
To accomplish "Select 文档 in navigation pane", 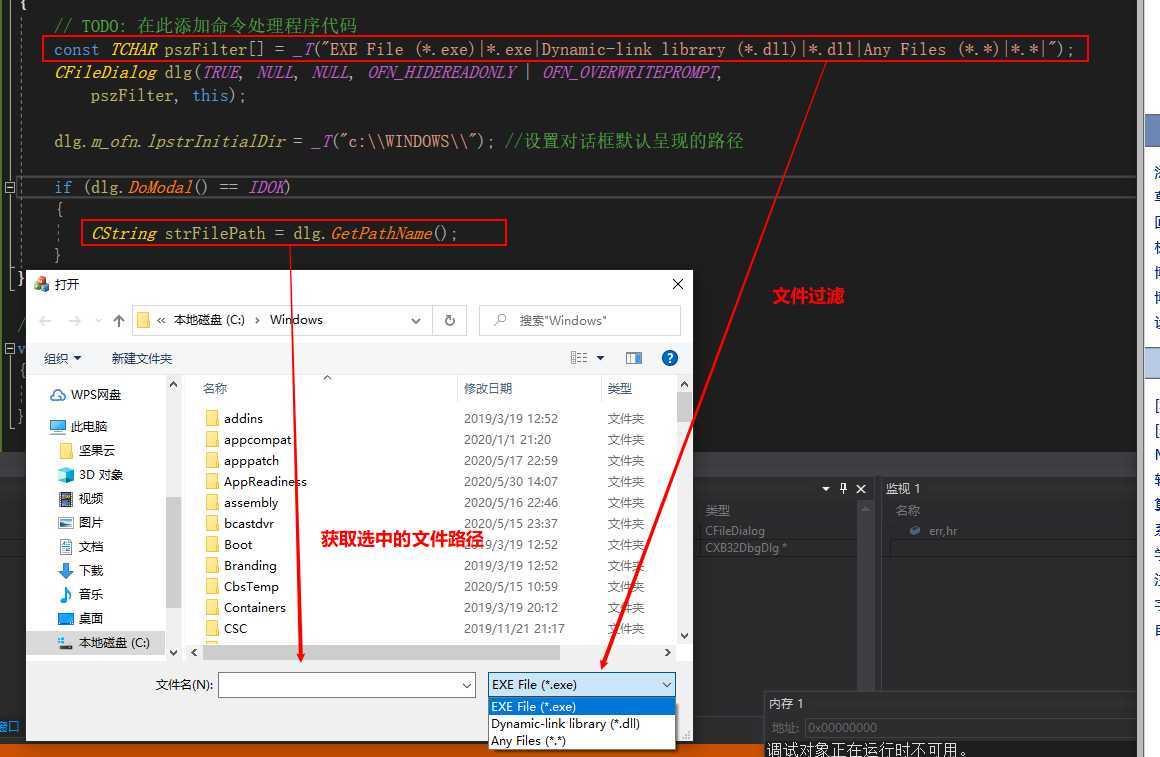I will coord(81,546).
